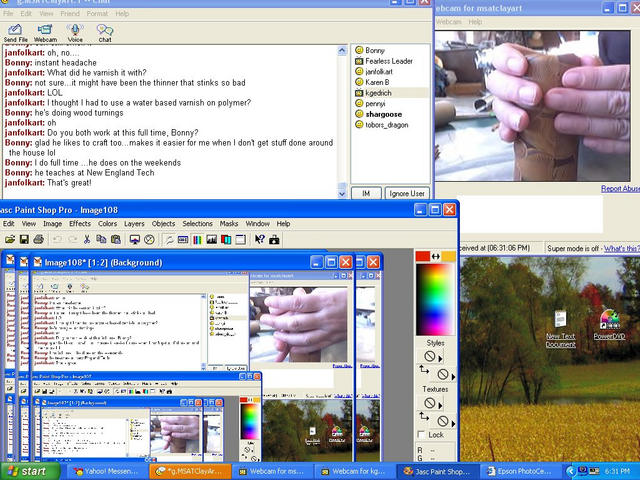640x480 pixels.
Task: Click the chat scrollbar down arrow
Action: point(342,194)
